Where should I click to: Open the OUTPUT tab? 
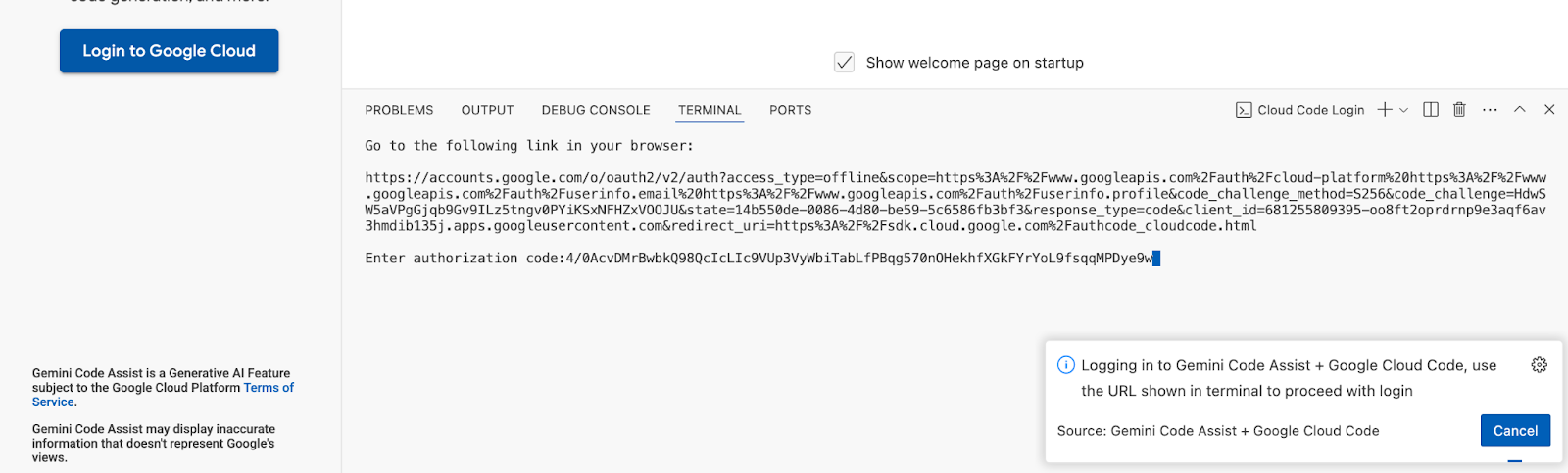[x=487, y=110]
